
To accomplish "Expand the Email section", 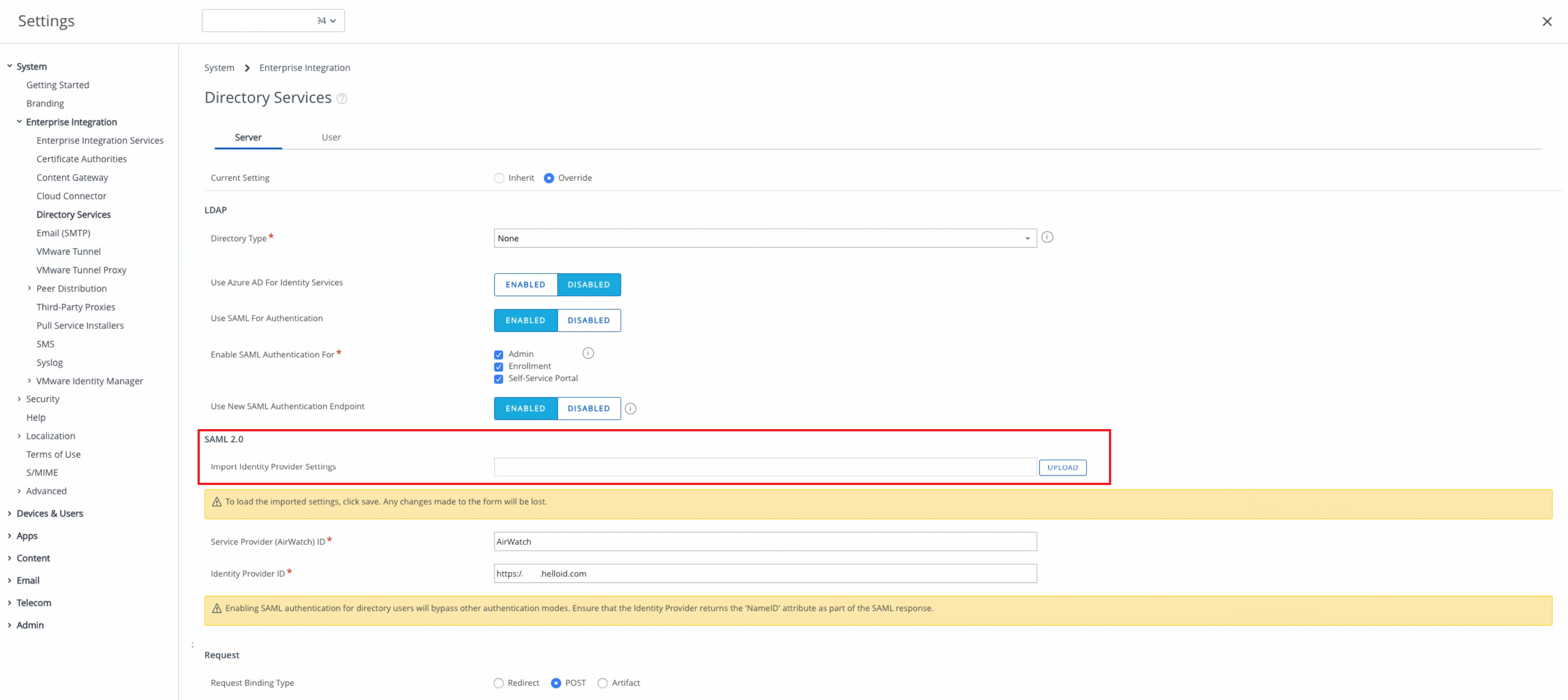I will [10, 581].
